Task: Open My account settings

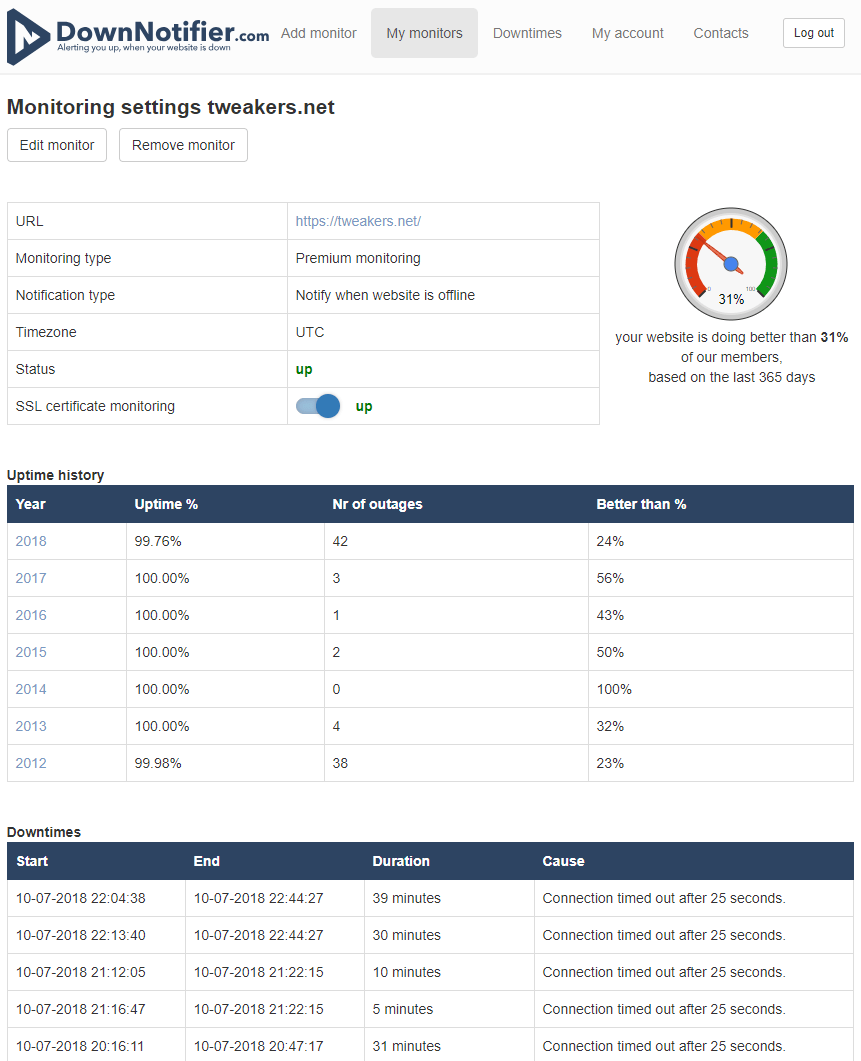Action: tap(627, 33)
